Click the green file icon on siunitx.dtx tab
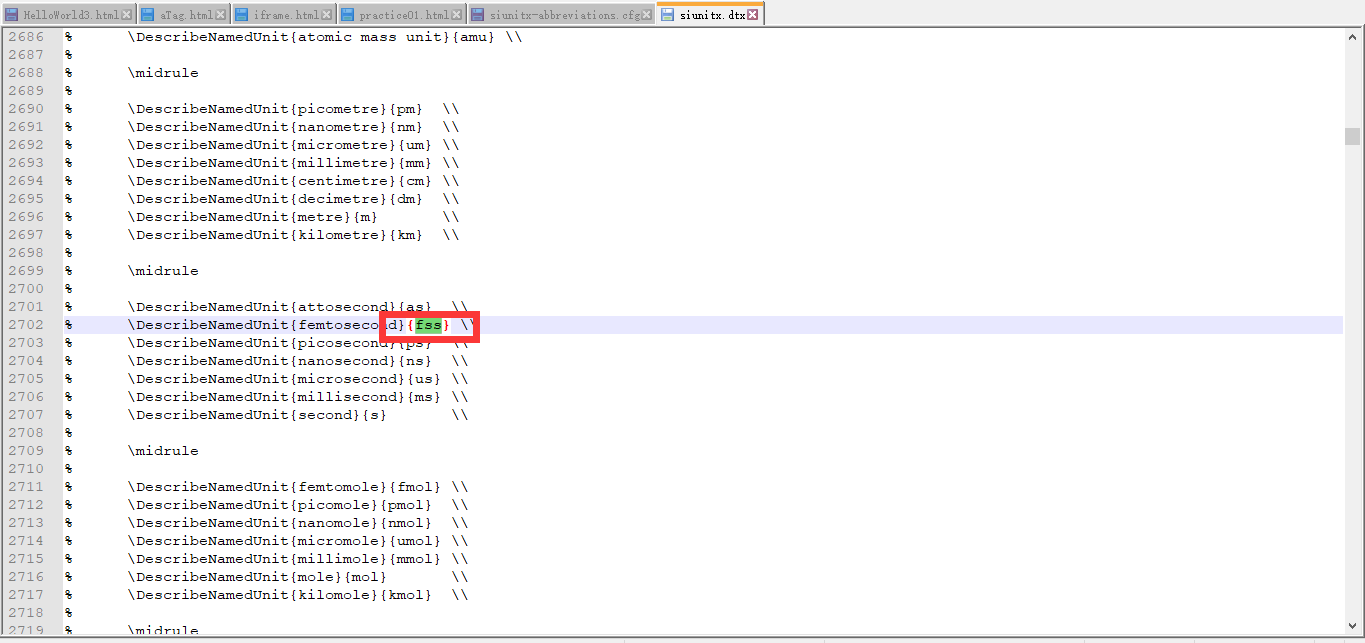Viewport: 1365px width, 643px height. tap(669, 14)
